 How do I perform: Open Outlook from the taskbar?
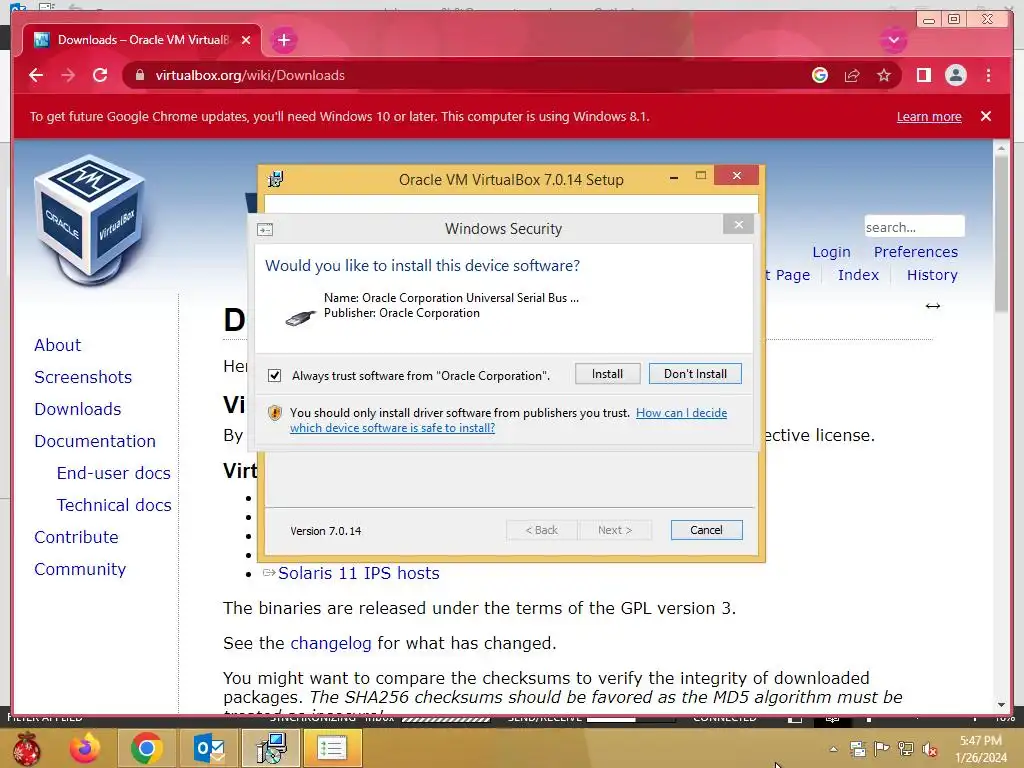click(209, 748)
